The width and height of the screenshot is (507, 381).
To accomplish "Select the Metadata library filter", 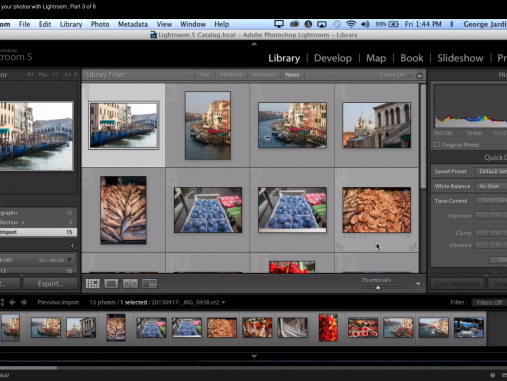I will (264, 75).
